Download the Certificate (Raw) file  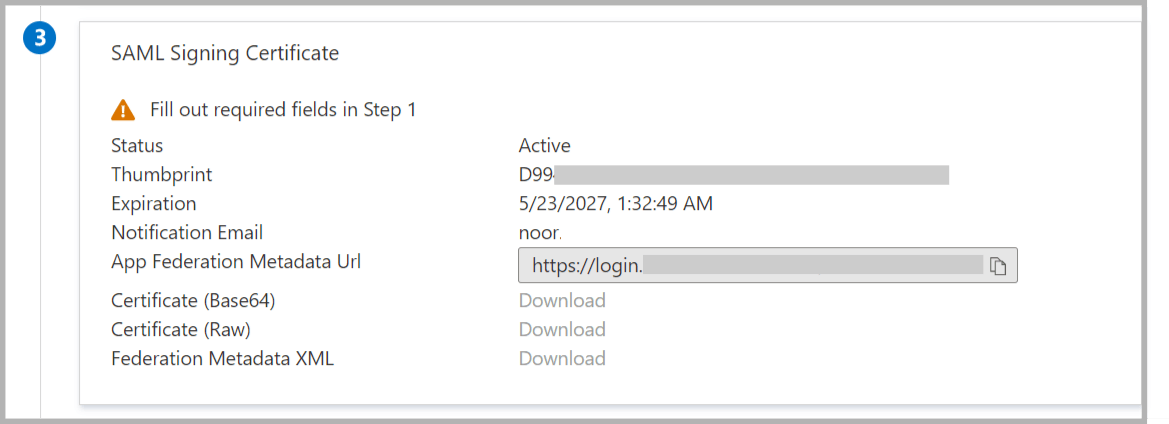pos(562,330)
